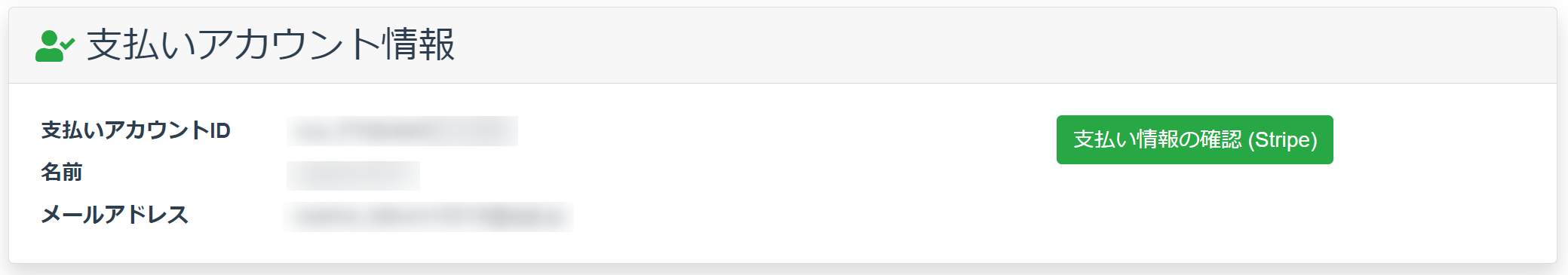Viewport: 1568px width, 275px height.
Task: Click the empty gray card header area
Action: click(x=980, y=45)
